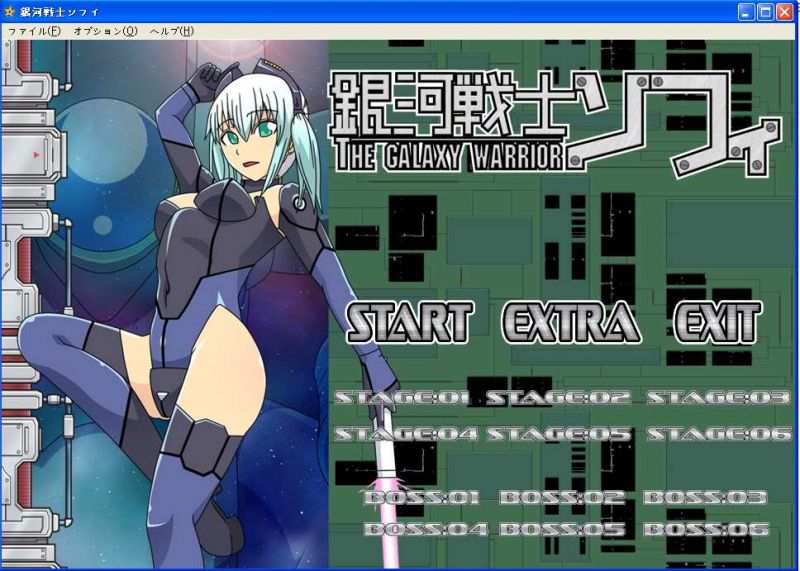This screenshot has height=571, width=800.
Task: Click the THE GALAXY WARRIOR title logo
Action: [450, 156]
